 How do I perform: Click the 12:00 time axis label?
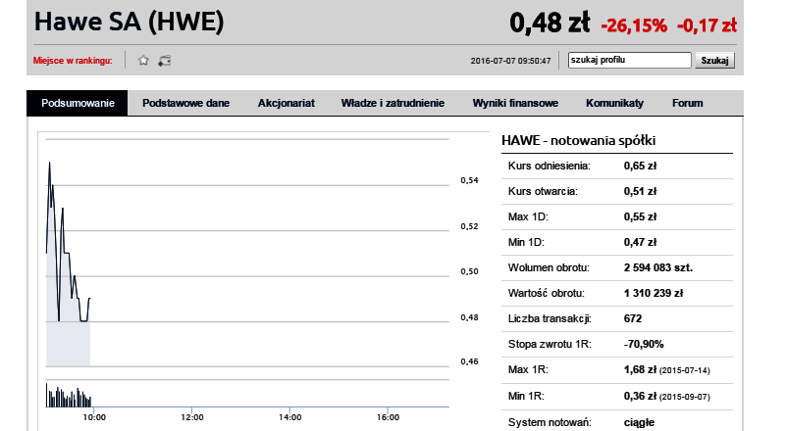pos(192,417)
